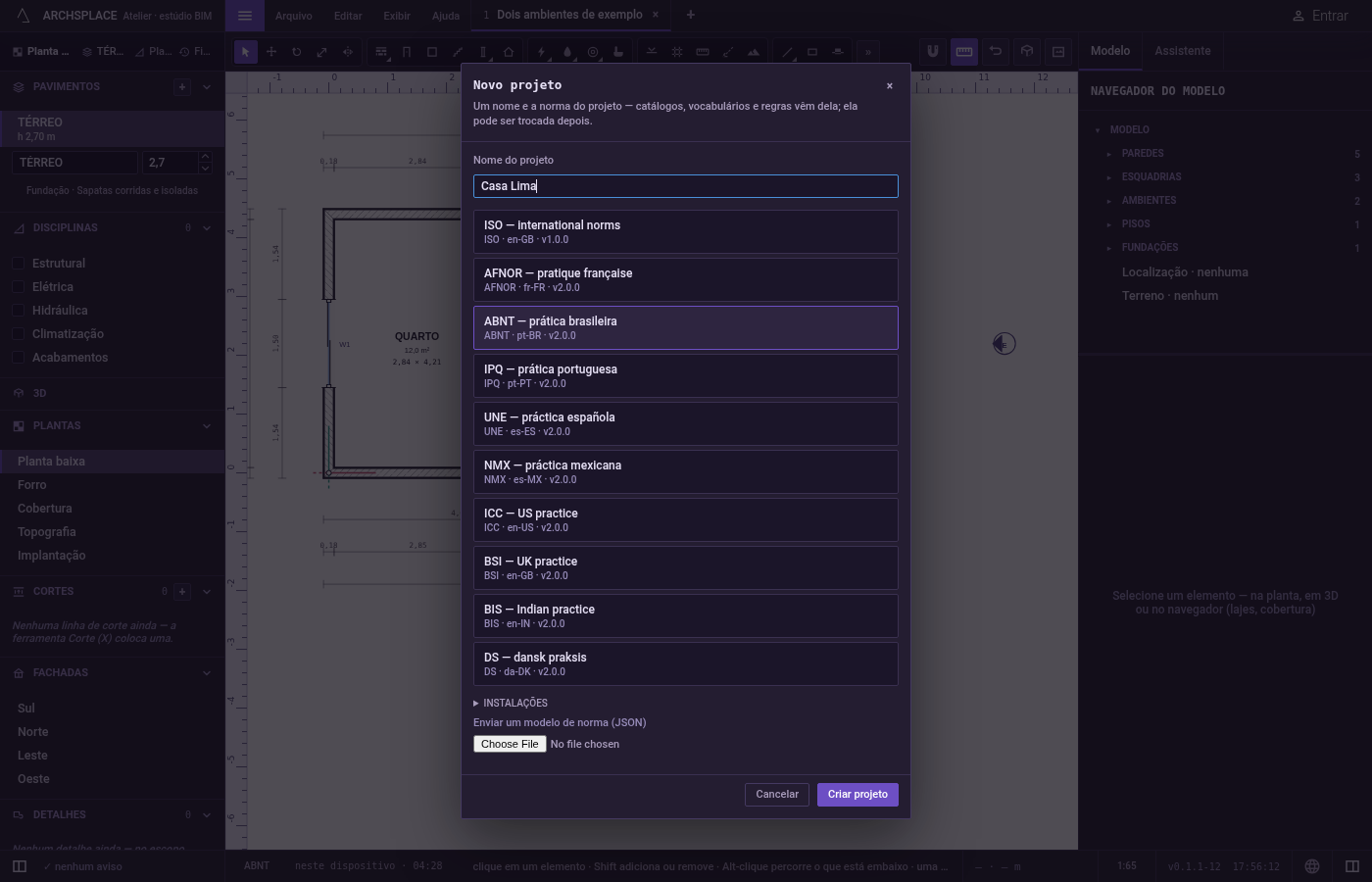Click Choose File to upload norm
The height and width of the screenshot is (882, 1372).
pos(510,744)
